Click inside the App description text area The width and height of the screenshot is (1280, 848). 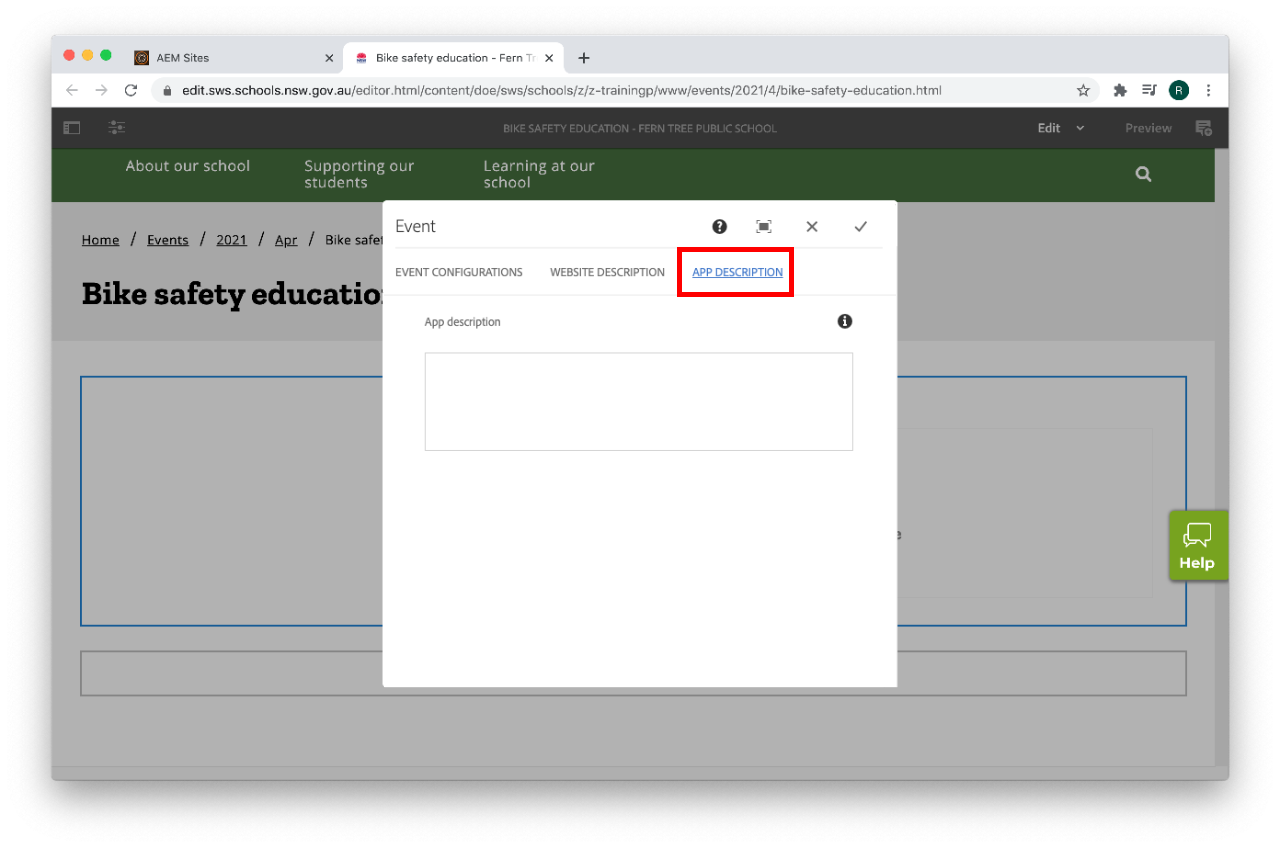pyautogui.click(x=639, y=401)
